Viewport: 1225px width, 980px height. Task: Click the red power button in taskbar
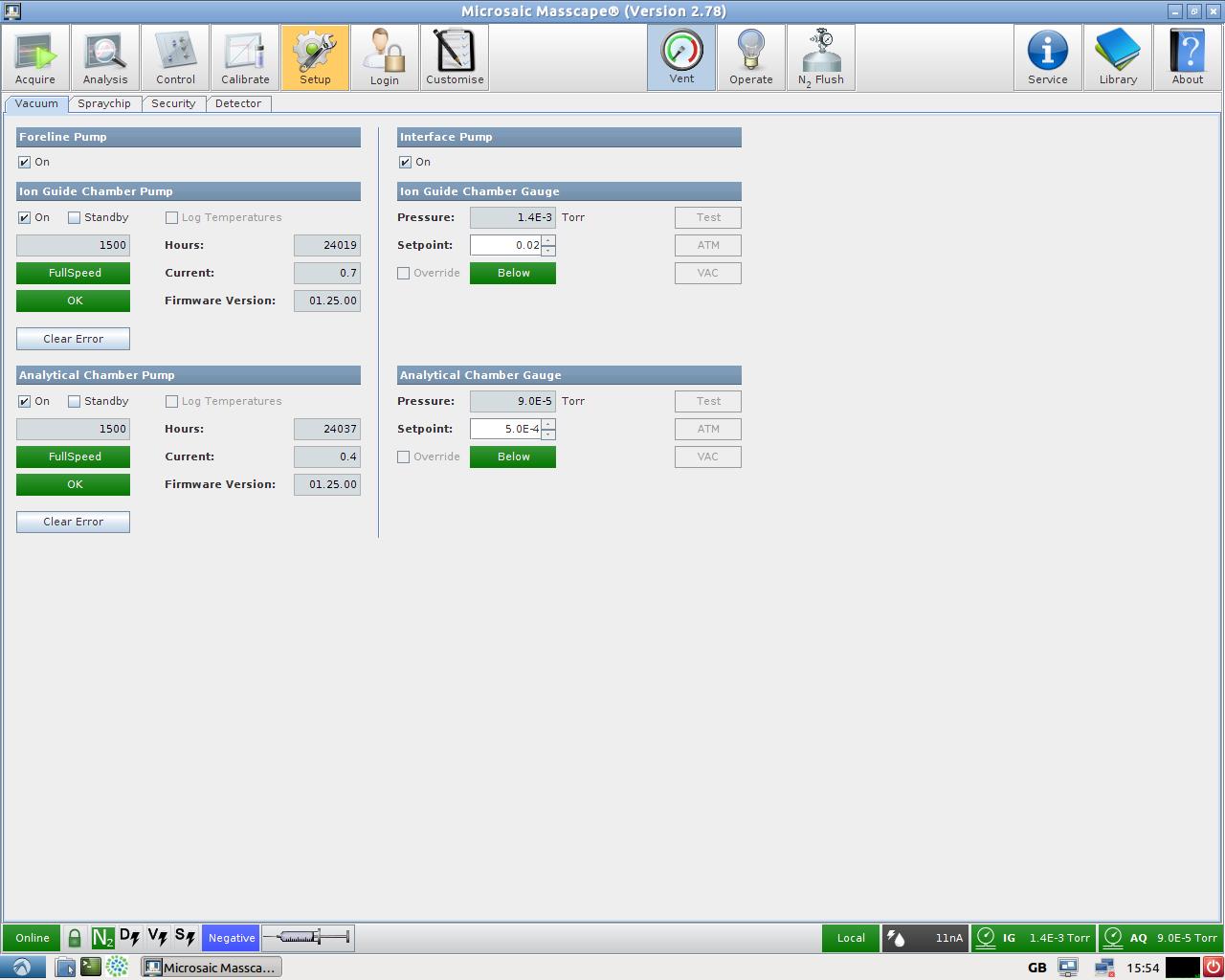[1213, 968]
